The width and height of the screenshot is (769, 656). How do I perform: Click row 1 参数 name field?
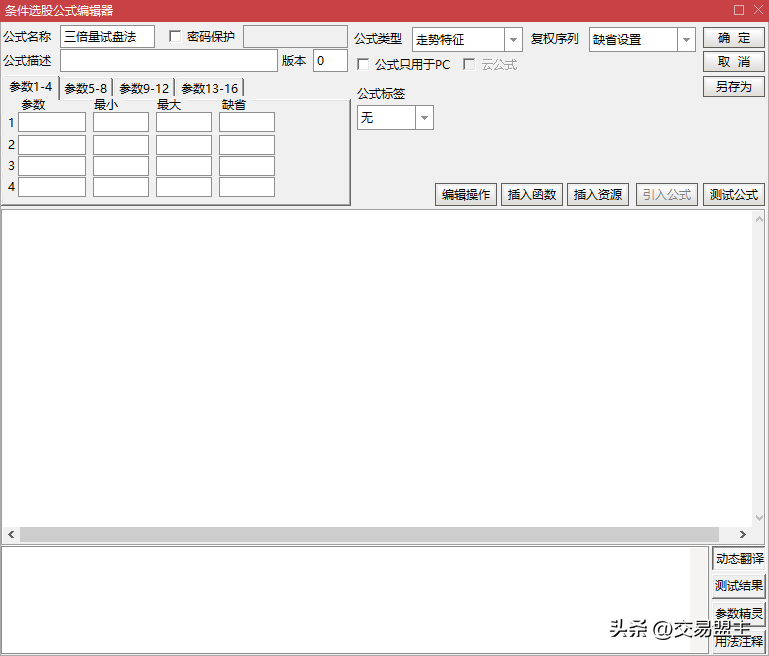pyautogui.click(x=52, y=122)
